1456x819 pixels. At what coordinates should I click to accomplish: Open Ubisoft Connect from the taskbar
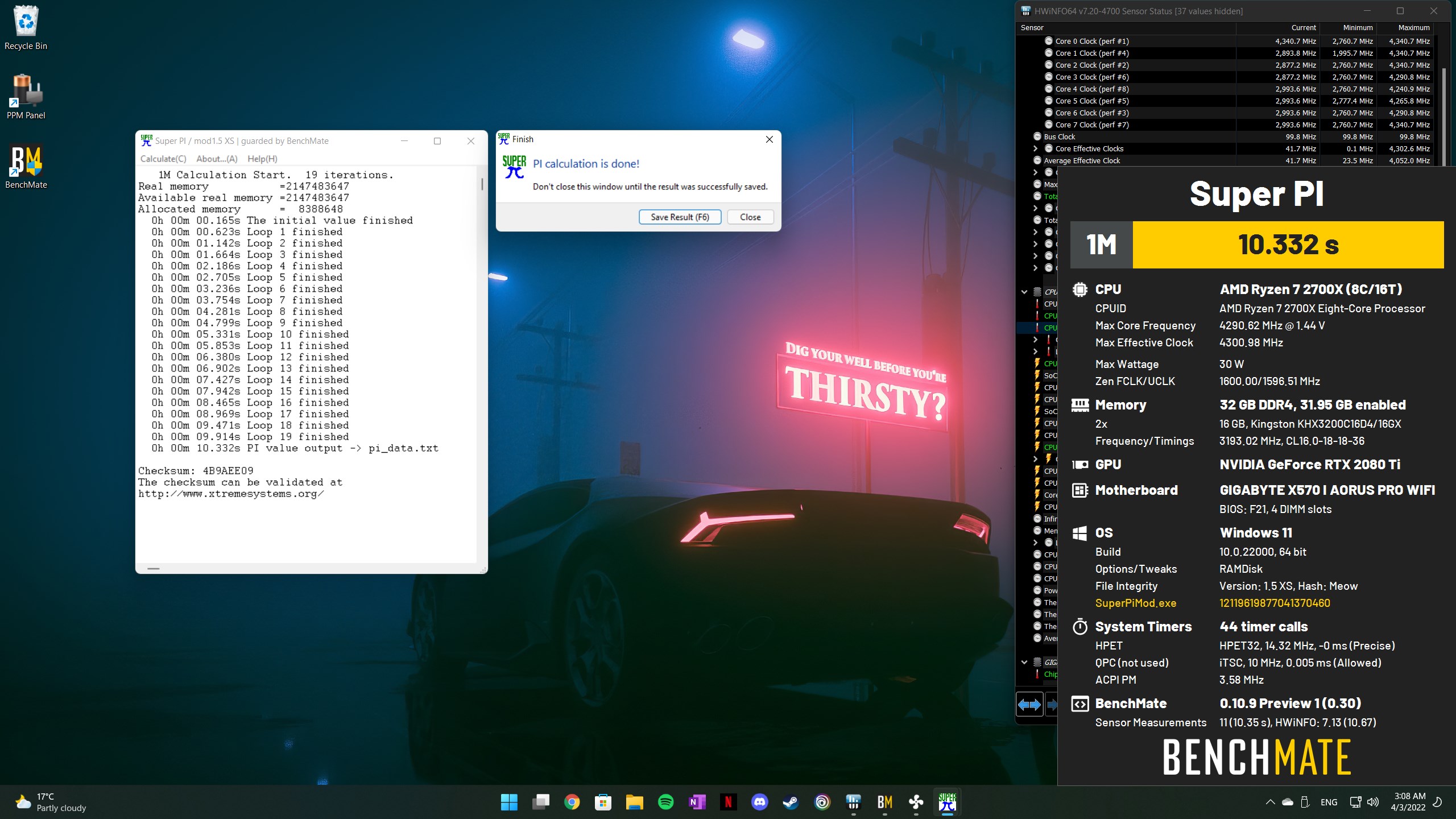[x=822, y=802]
